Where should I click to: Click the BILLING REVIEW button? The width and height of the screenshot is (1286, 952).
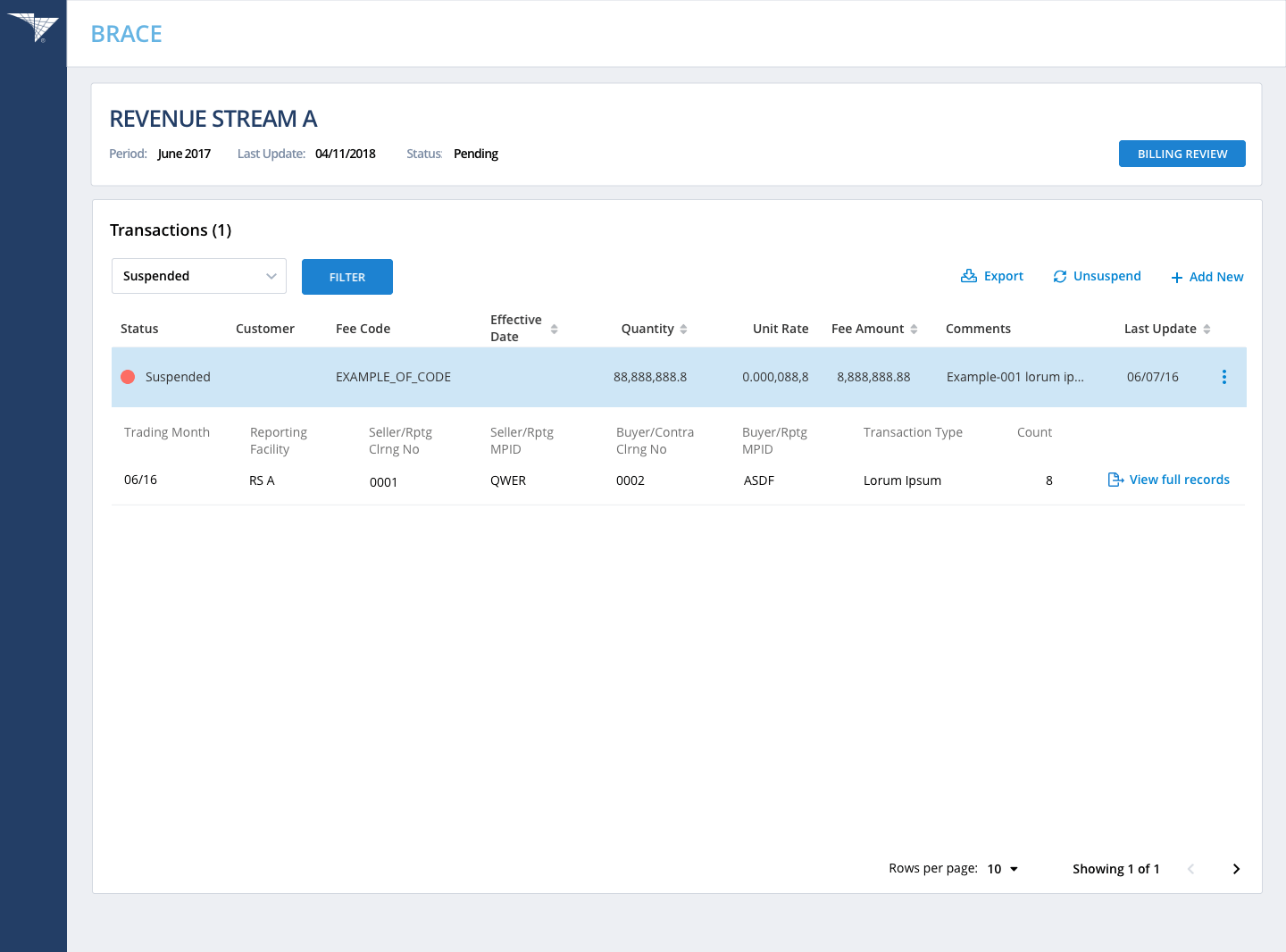point(1182,154)
